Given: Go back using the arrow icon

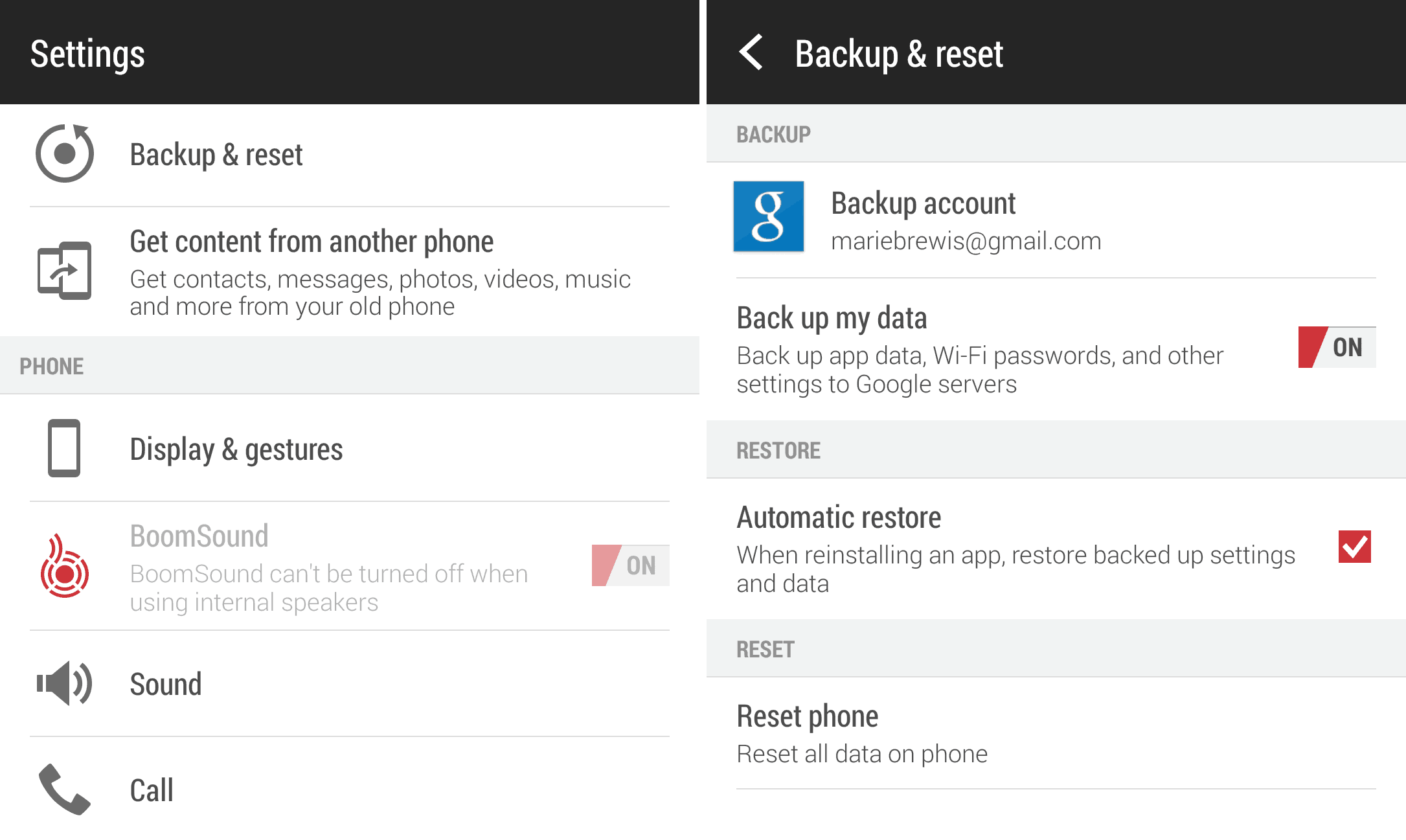Looking at the screenshot, I should pos(751,52).
